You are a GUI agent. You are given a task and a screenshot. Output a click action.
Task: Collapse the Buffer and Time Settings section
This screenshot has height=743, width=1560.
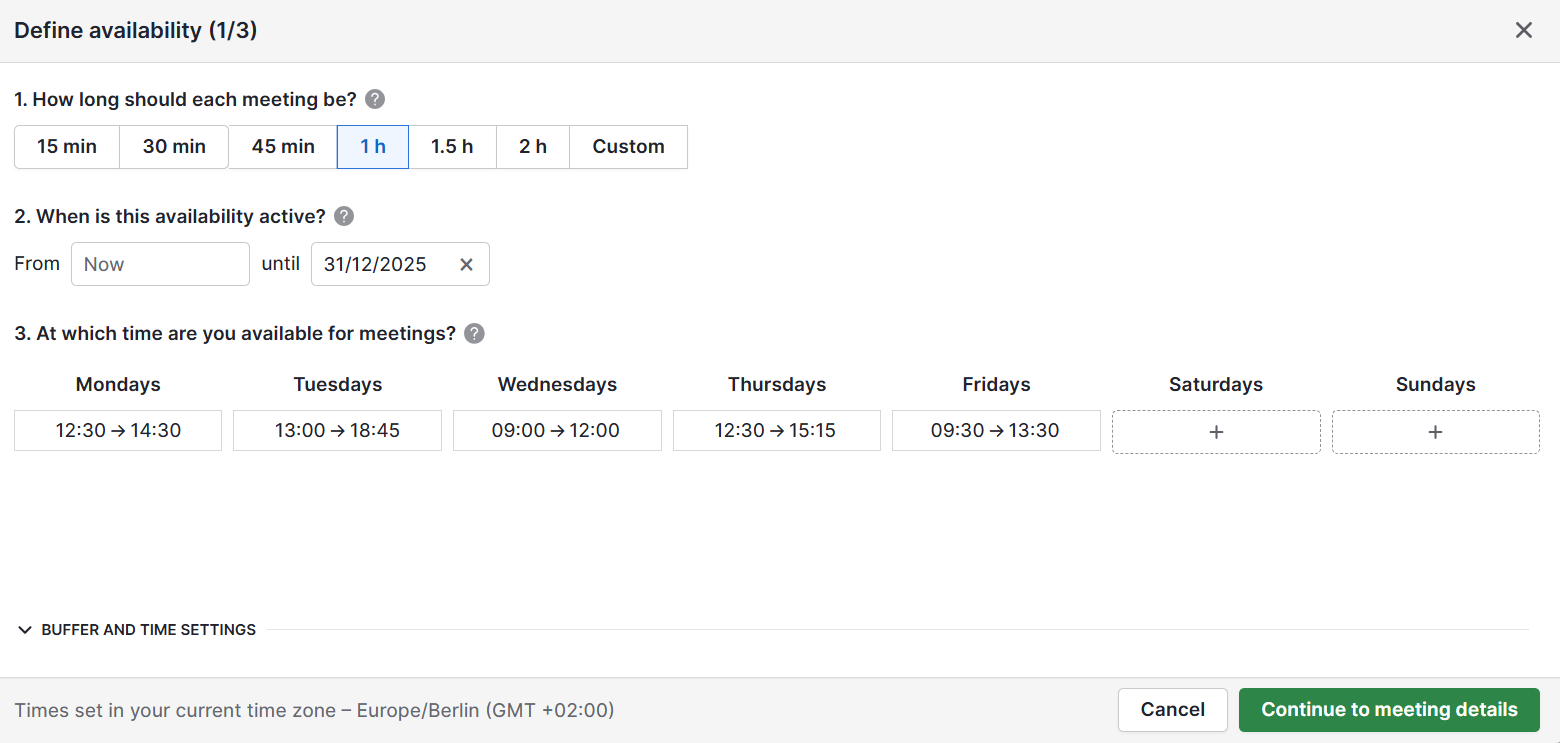click(x=135, y=629)
